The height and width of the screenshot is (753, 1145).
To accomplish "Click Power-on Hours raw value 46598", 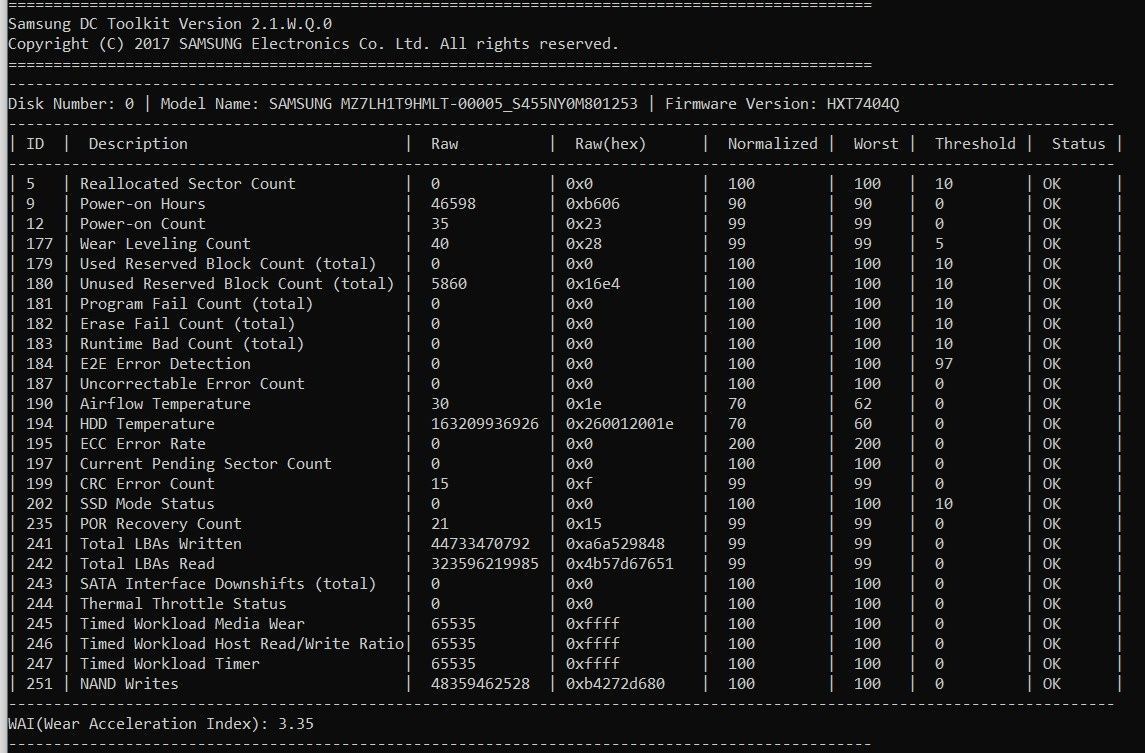I will 453,204.
